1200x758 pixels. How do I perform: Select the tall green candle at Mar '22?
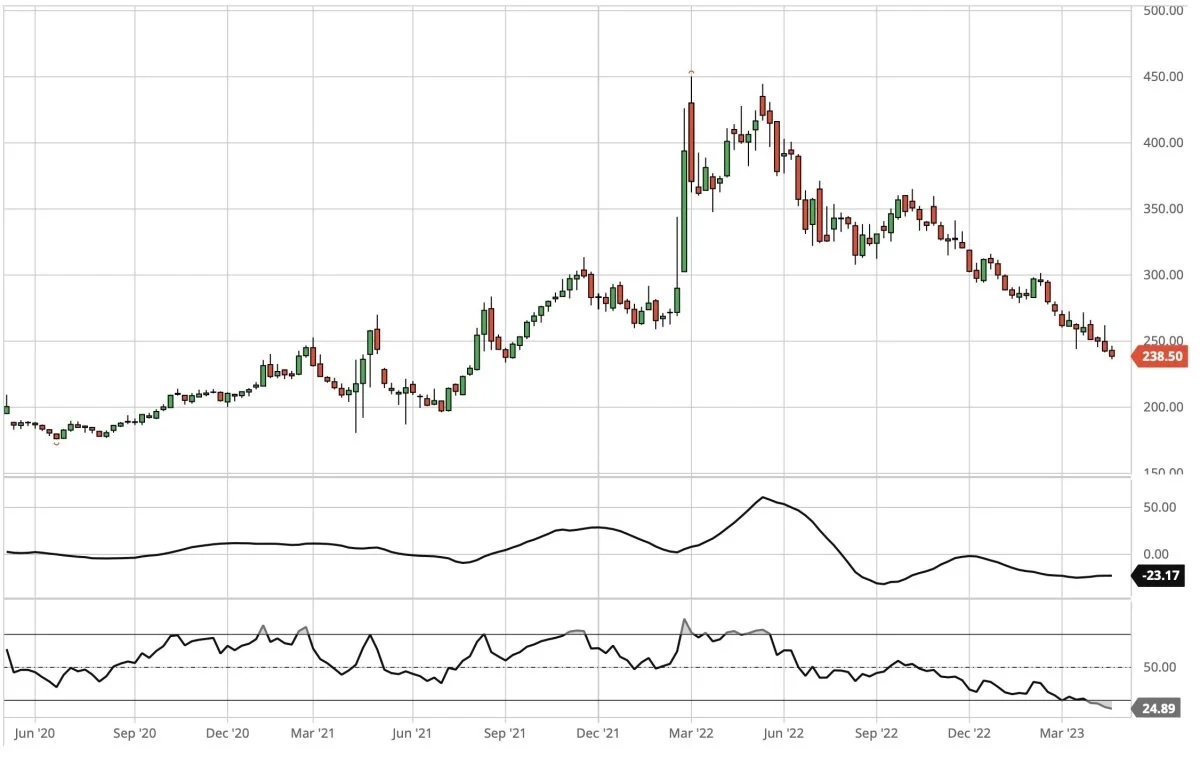[x=684, y=211]
